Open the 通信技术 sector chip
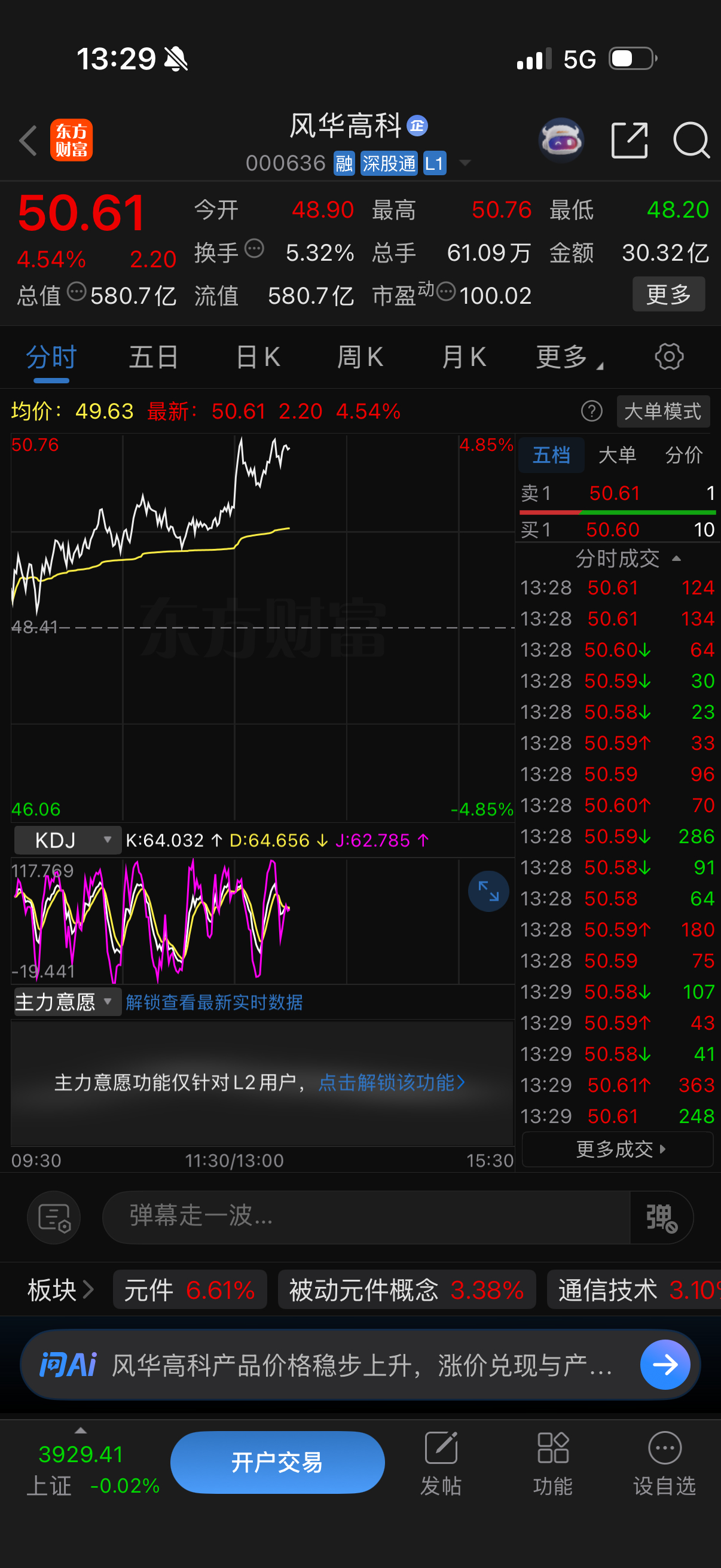 (x=634, y=1289)
